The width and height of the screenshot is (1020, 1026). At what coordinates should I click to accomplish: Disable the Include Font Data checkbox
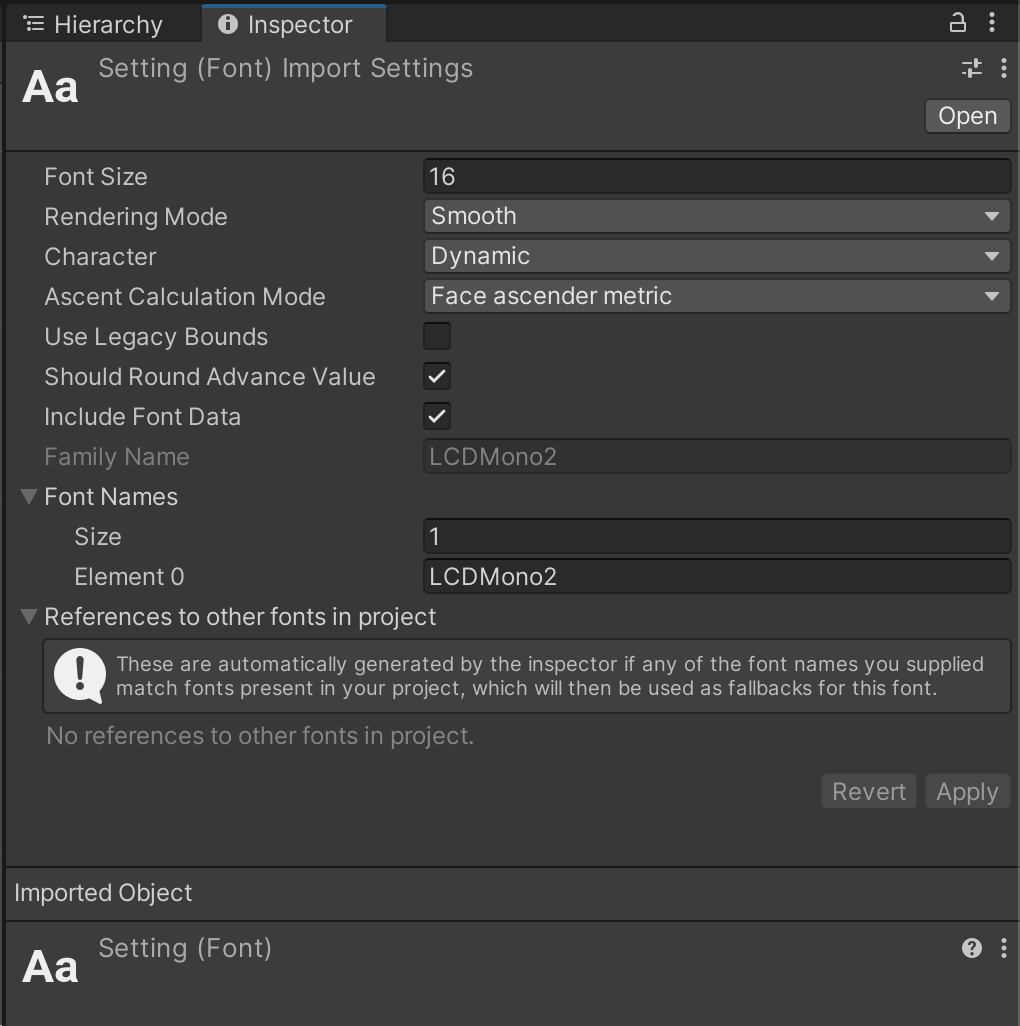[x=437, y=417]
